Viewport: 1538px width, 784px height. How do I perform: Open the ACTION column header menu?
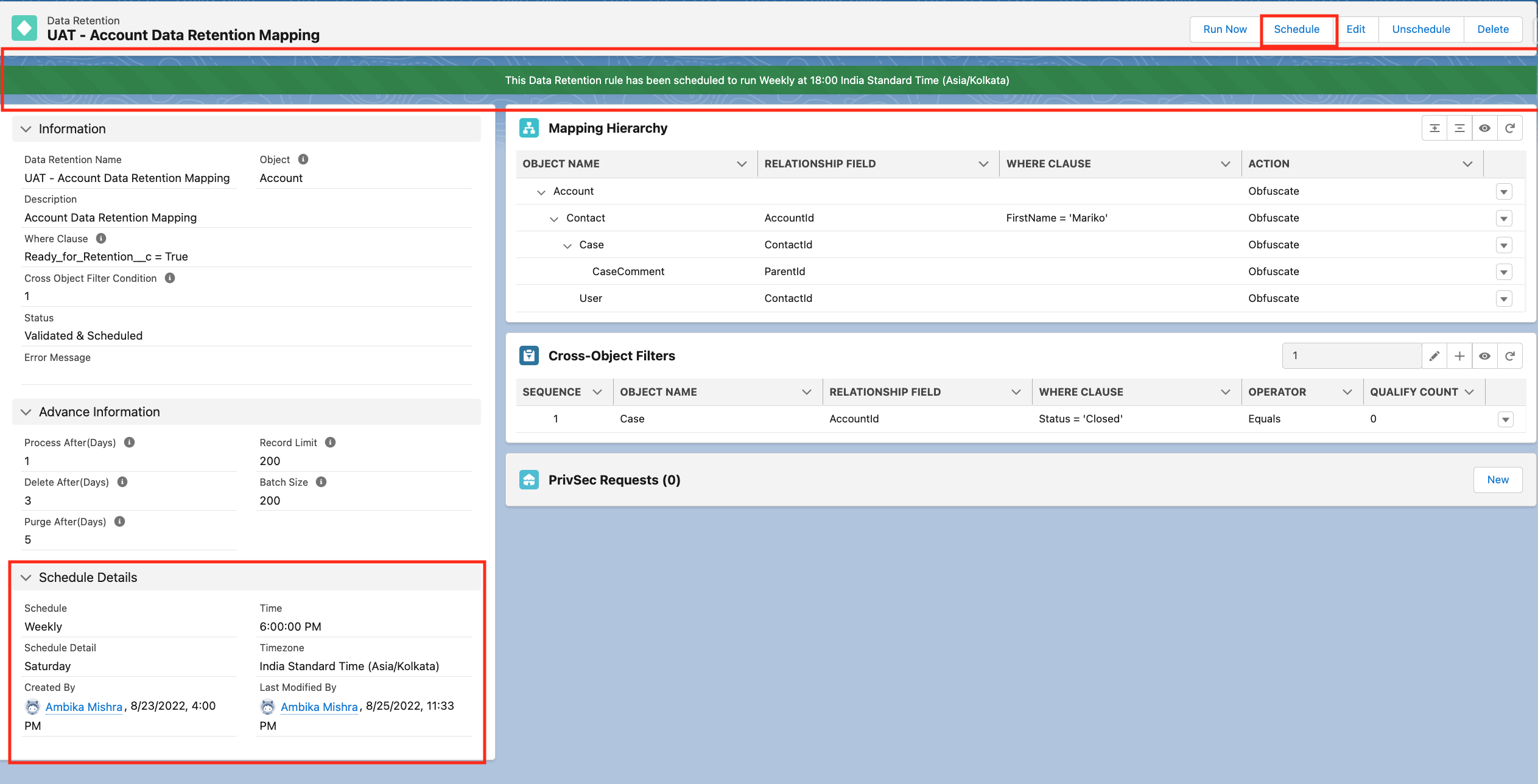(x=1467, y=164)
